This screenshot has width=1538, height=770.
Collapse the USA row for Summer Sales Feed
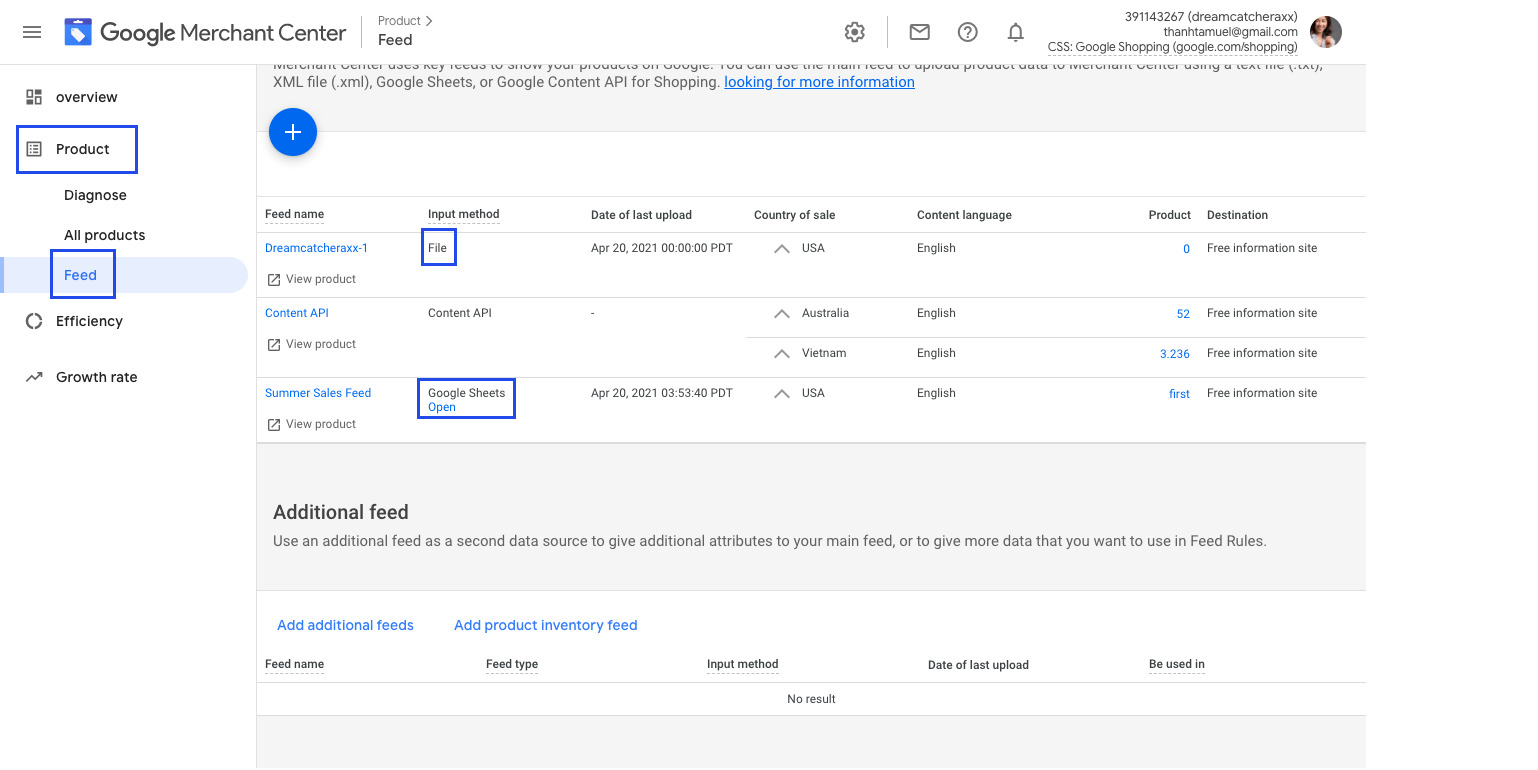(781, 392)
